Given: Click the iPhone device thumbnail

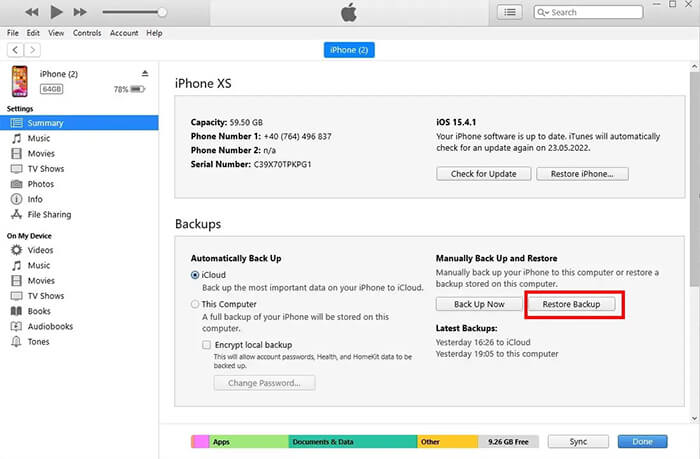Looking at the screenshot, I should 20,81.
